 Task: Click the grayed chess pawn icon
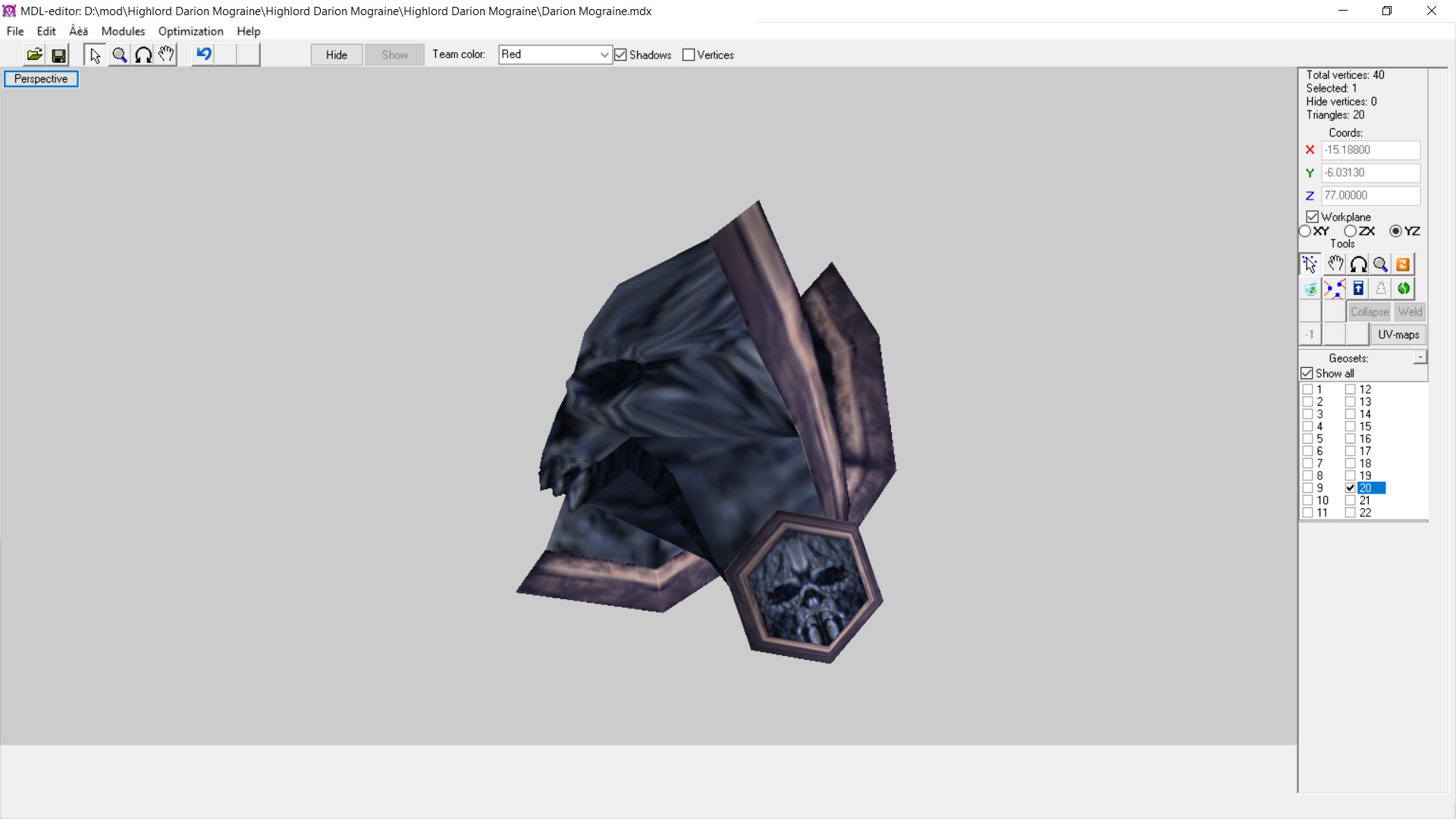point(1381,288)
